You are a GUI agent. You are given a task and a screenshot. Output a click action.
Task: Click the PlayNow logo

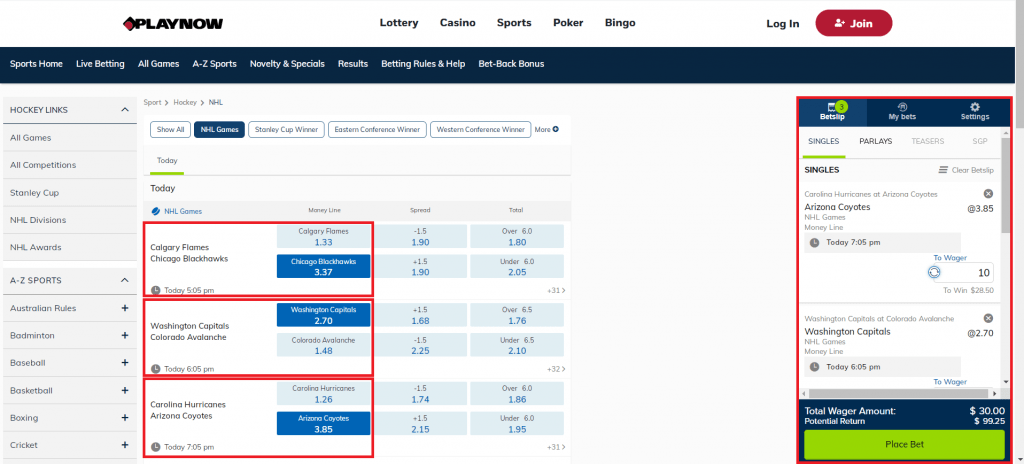(x=173, y=24)
